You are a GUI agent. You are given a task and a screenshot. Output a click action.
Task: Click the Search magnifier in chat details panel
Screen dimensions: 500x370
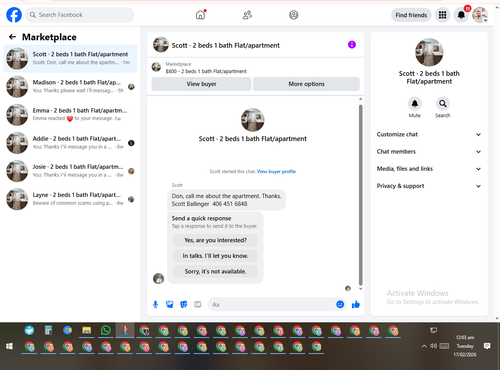pyautogui.click(x=443, y=104)
